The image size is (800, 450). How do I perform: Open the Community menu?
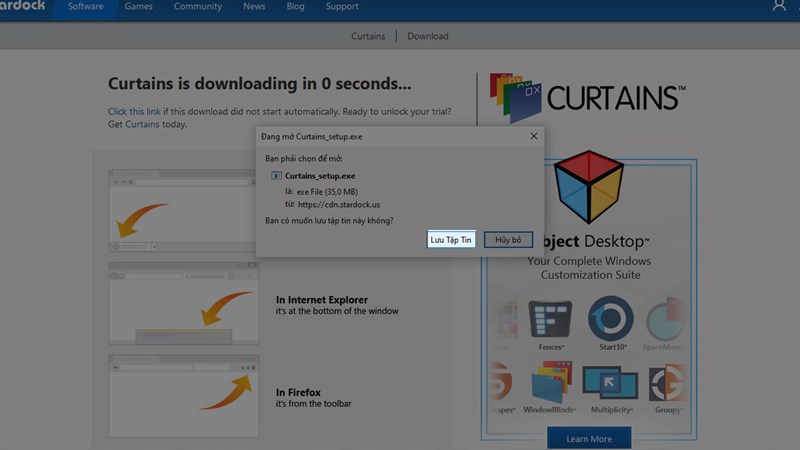[197, 6]
